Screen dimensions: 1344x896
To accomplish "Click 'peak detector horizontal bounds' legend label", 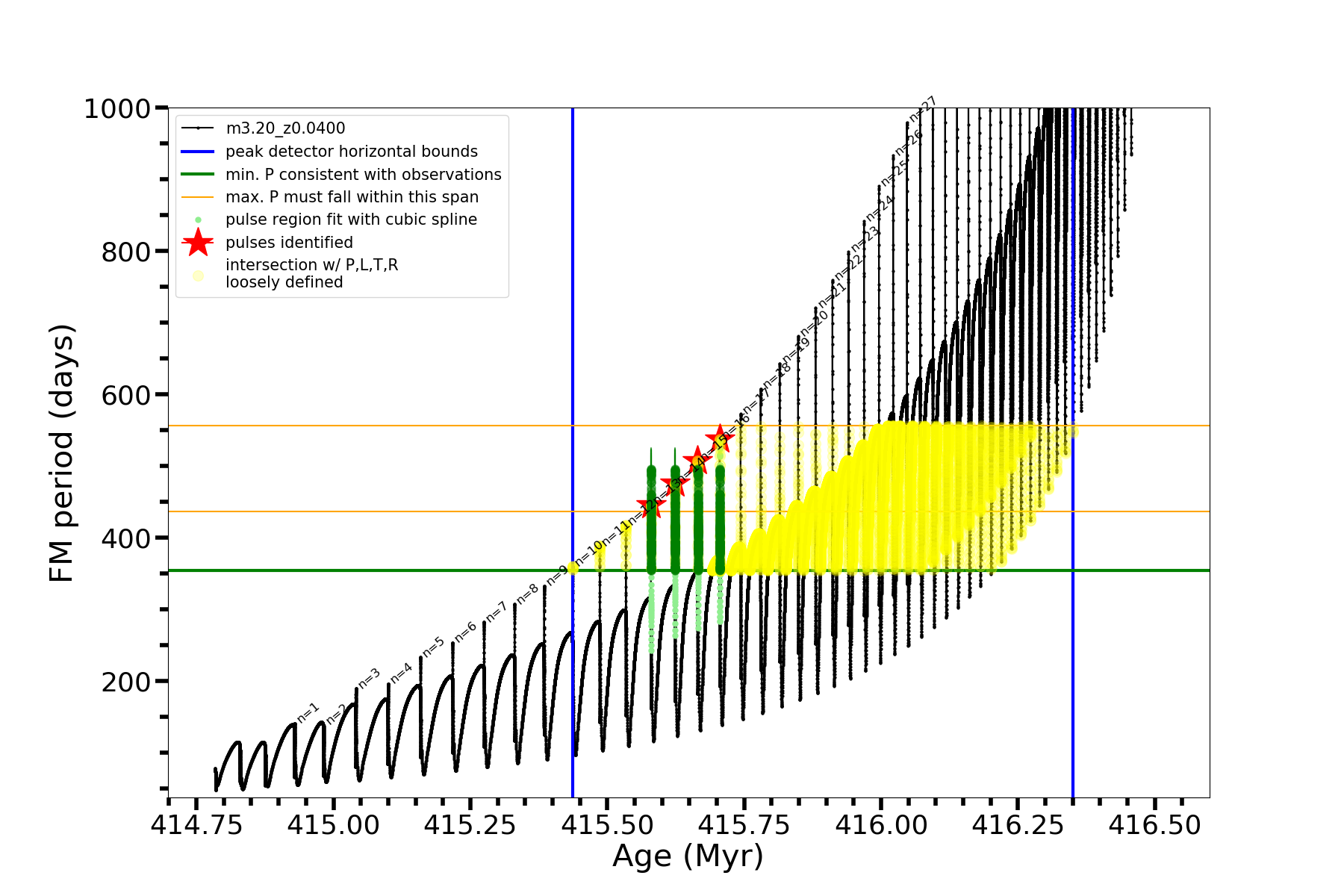I will (351, 152).
